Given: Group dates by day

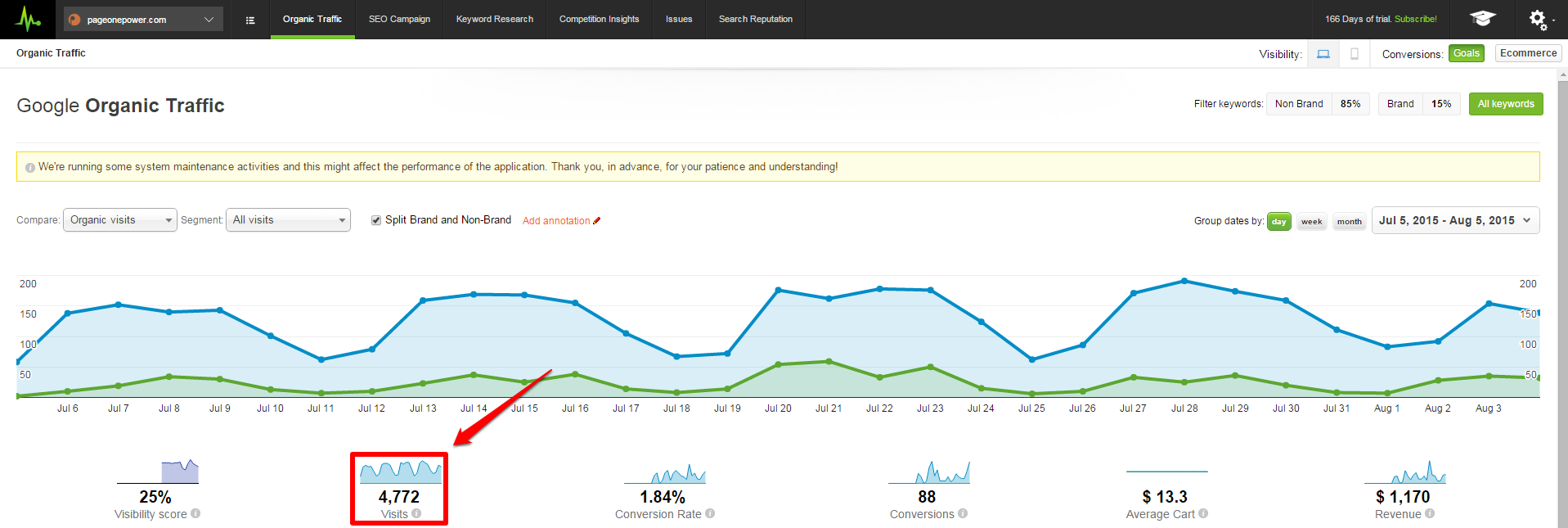Looking at the screenshot, I should [1279, 222].
